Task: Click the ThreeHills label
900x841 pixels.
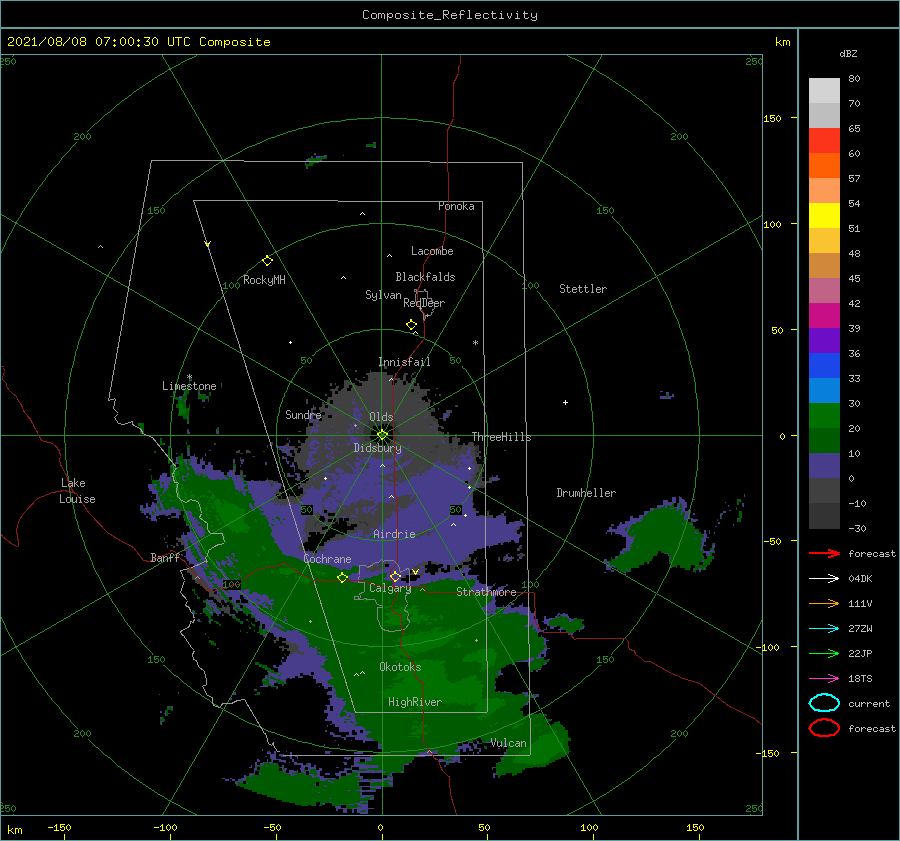Action: [x=502, y=437]
